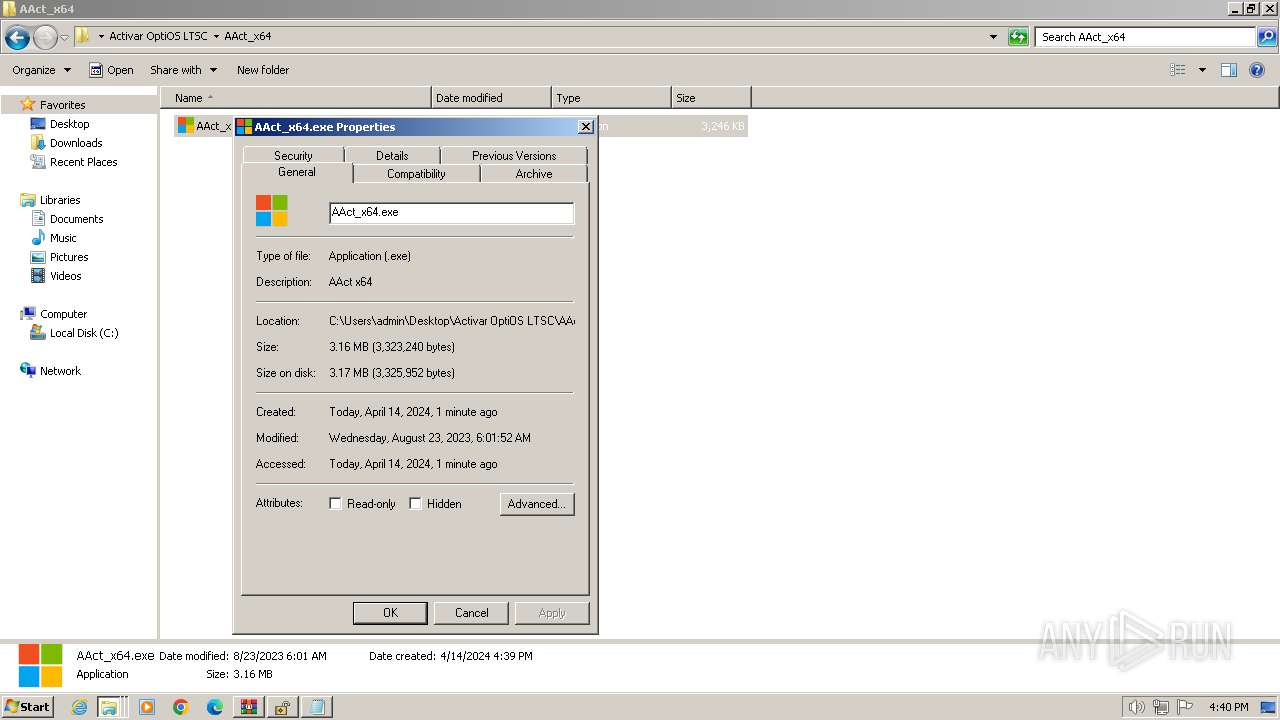The width and height of the screenshot is (1280, 720).
Task: Click the search magnifier icon
Action: 1266,37
